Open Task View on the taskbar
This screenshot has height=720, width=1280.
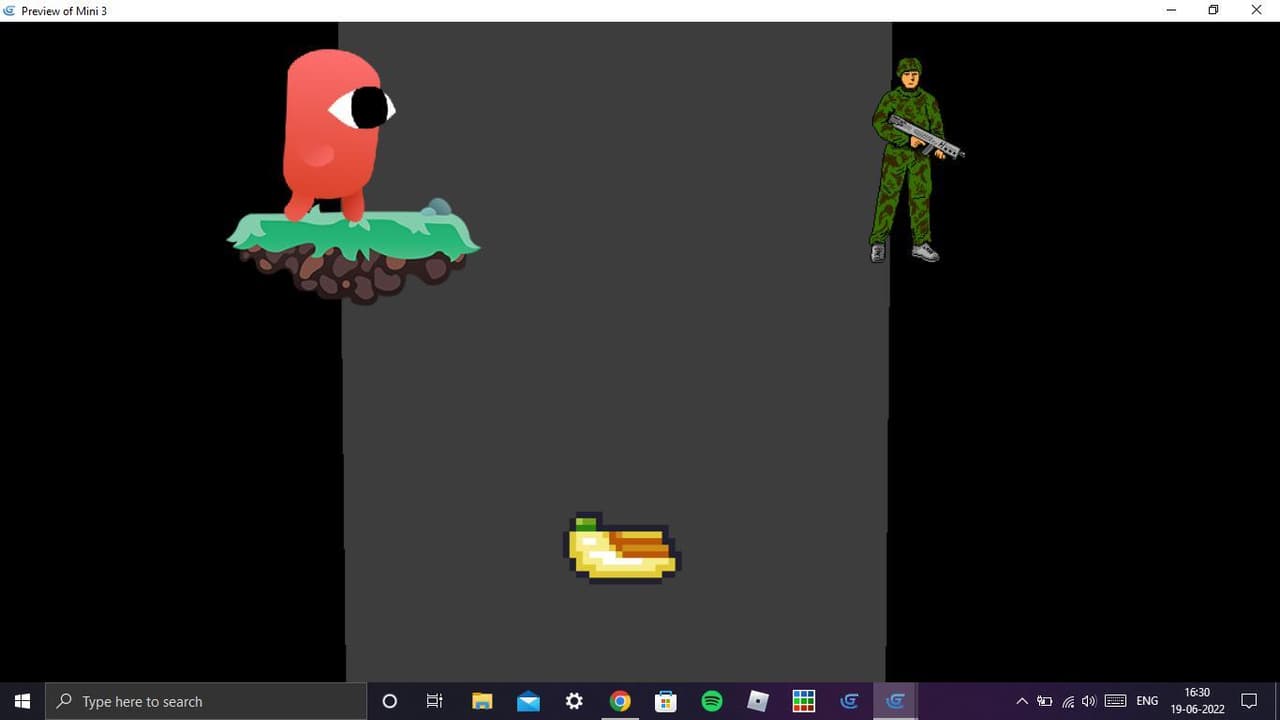click(435, 701)
